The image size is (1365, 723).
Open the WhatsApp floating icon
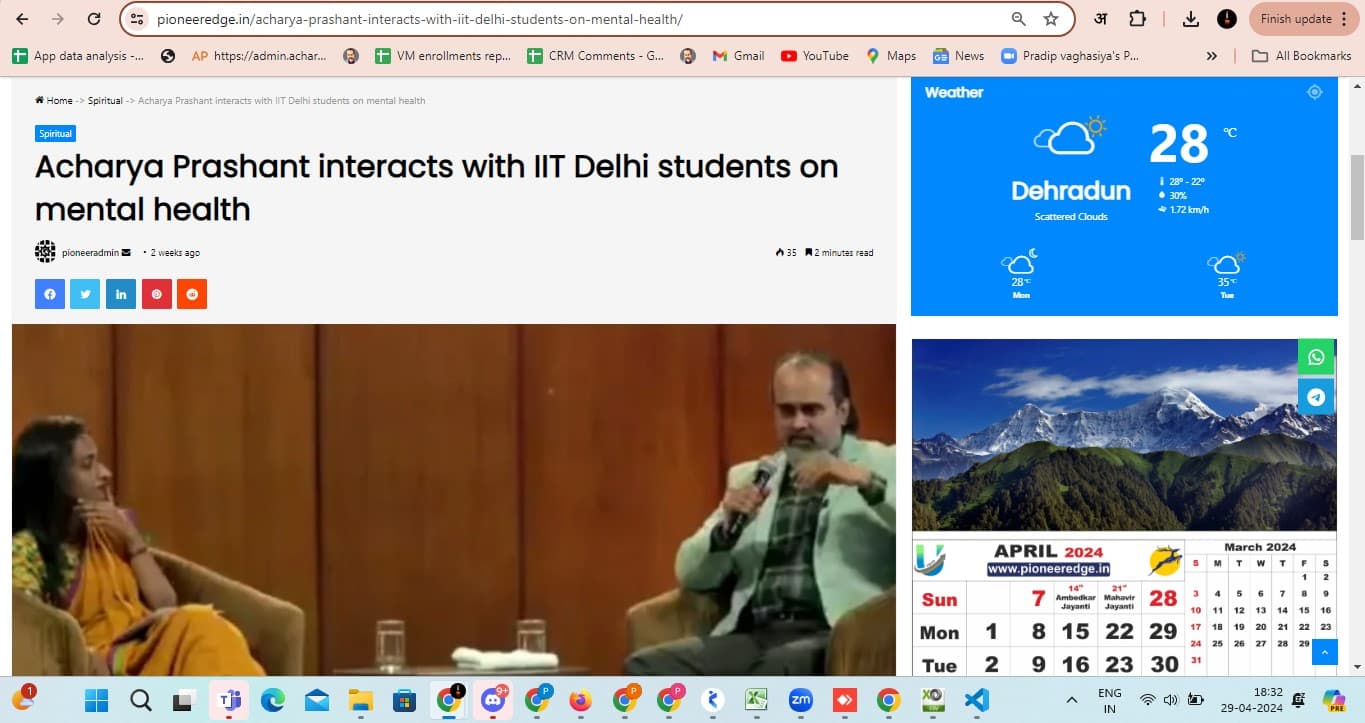point(1316,357)
